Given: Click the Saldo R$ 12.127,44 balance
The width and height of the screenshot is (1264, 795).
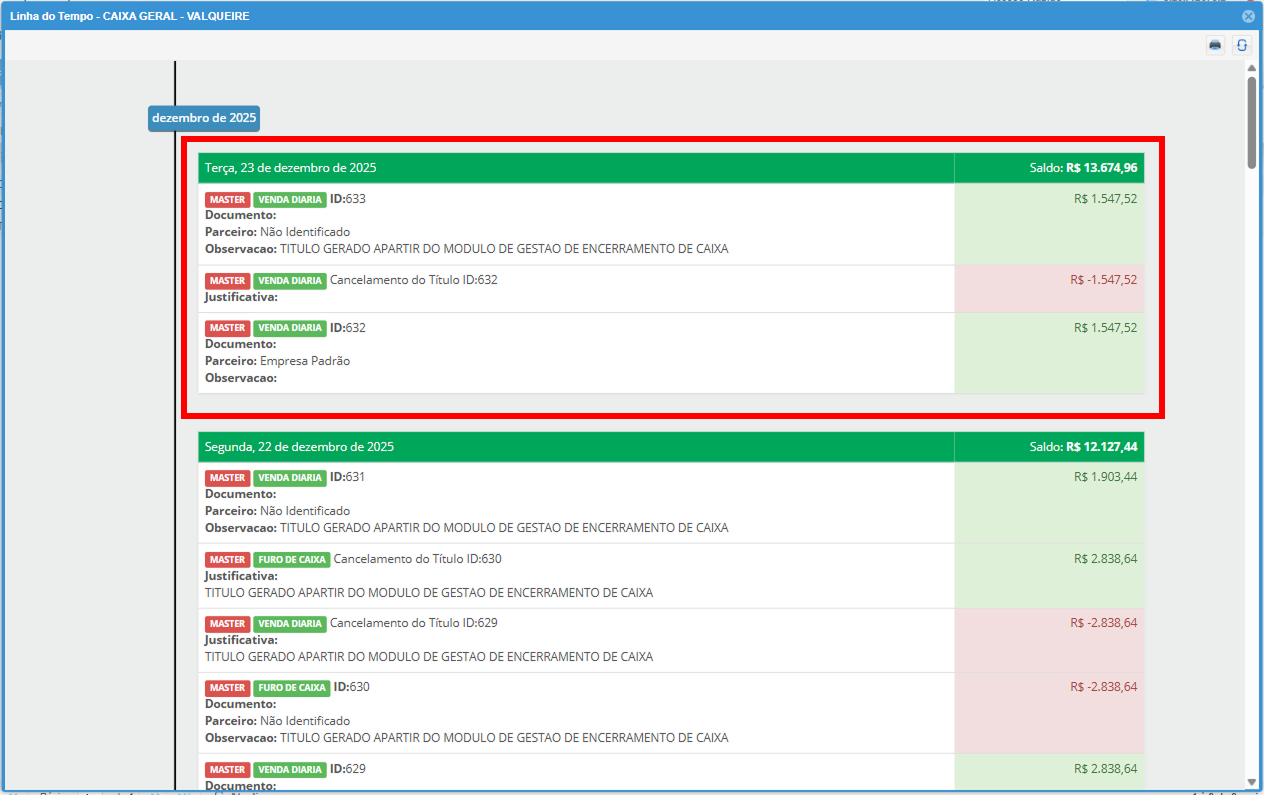Looking at the screenshot, I should coord(1084,447).
